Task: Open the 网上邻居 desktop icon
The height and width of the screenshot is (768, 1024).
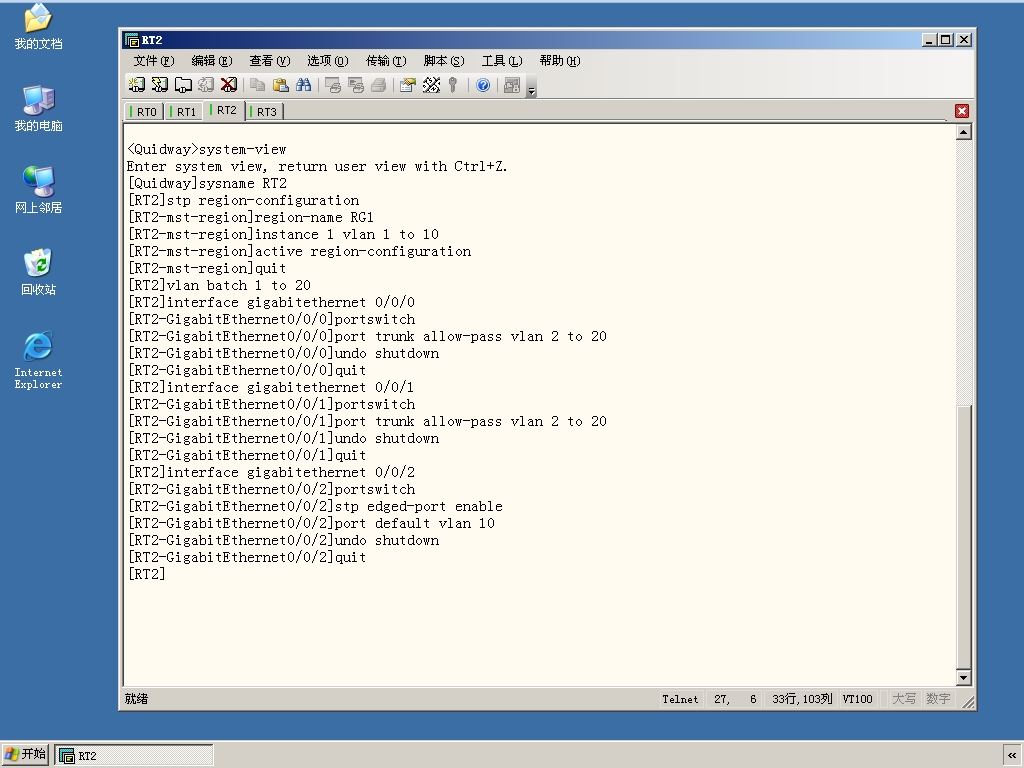Action: 39,189
